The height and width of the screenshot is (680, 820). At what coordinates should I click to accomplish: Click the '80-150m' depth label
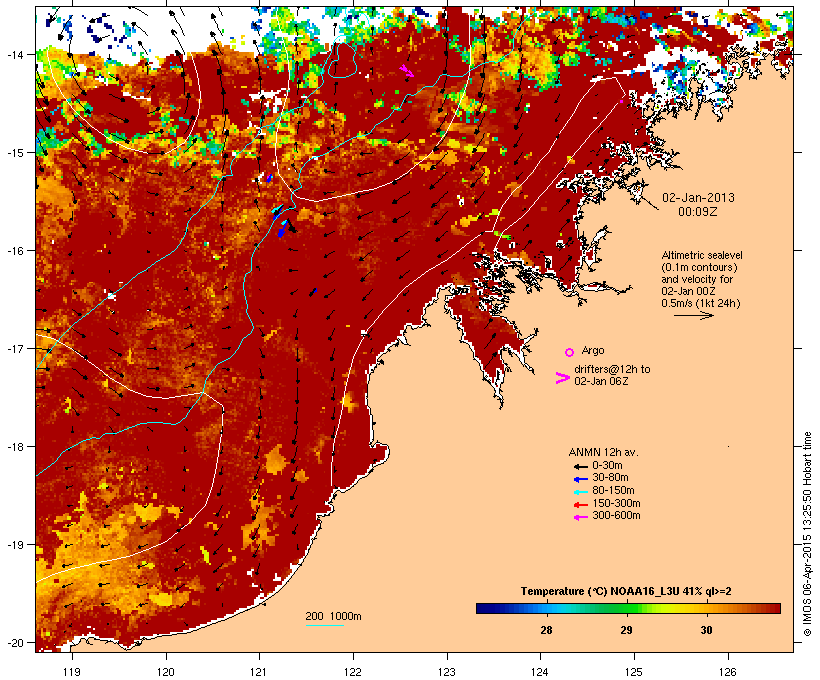tap(613, 491)
